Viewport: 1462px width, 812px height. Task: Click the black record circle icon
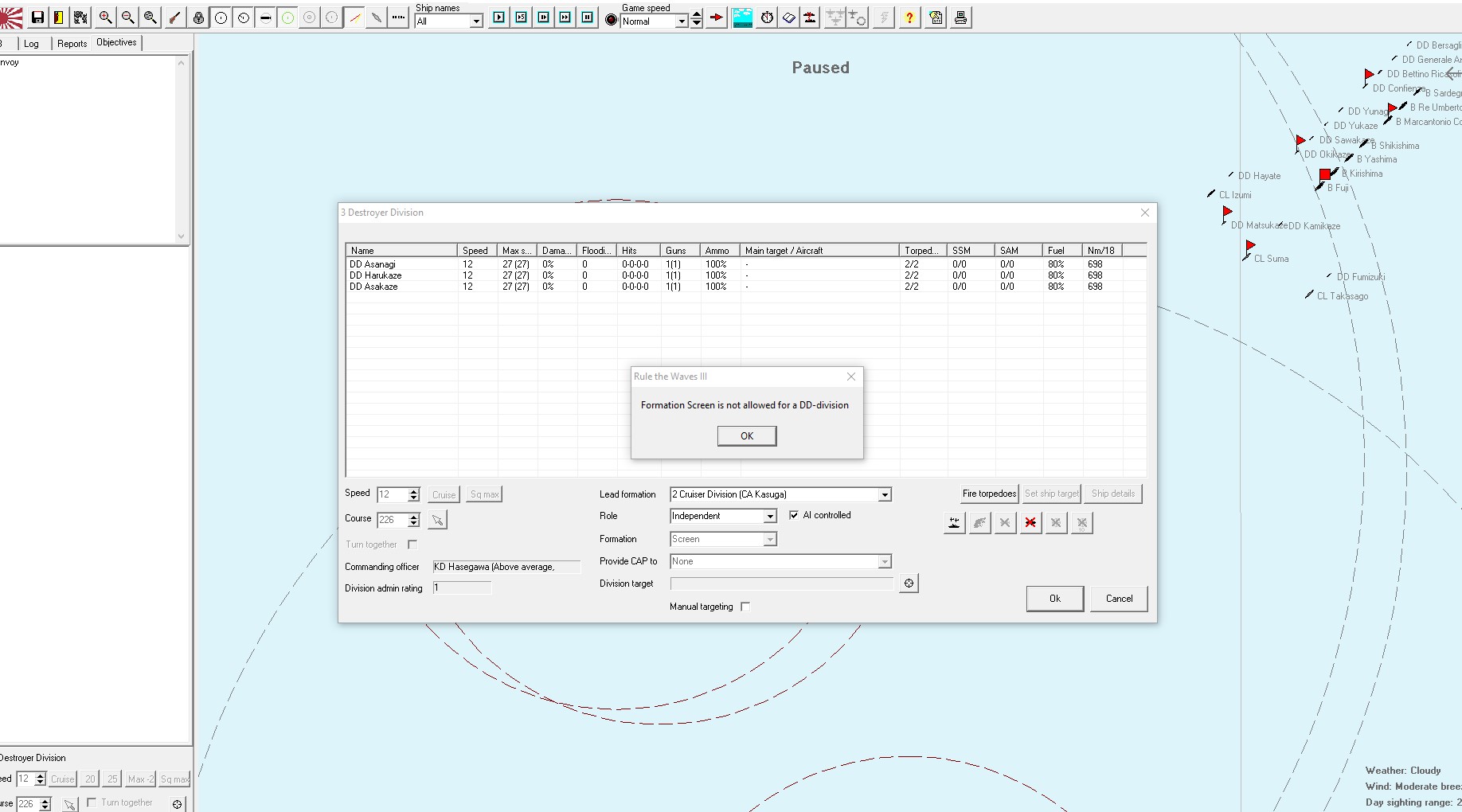coord(611,20)
